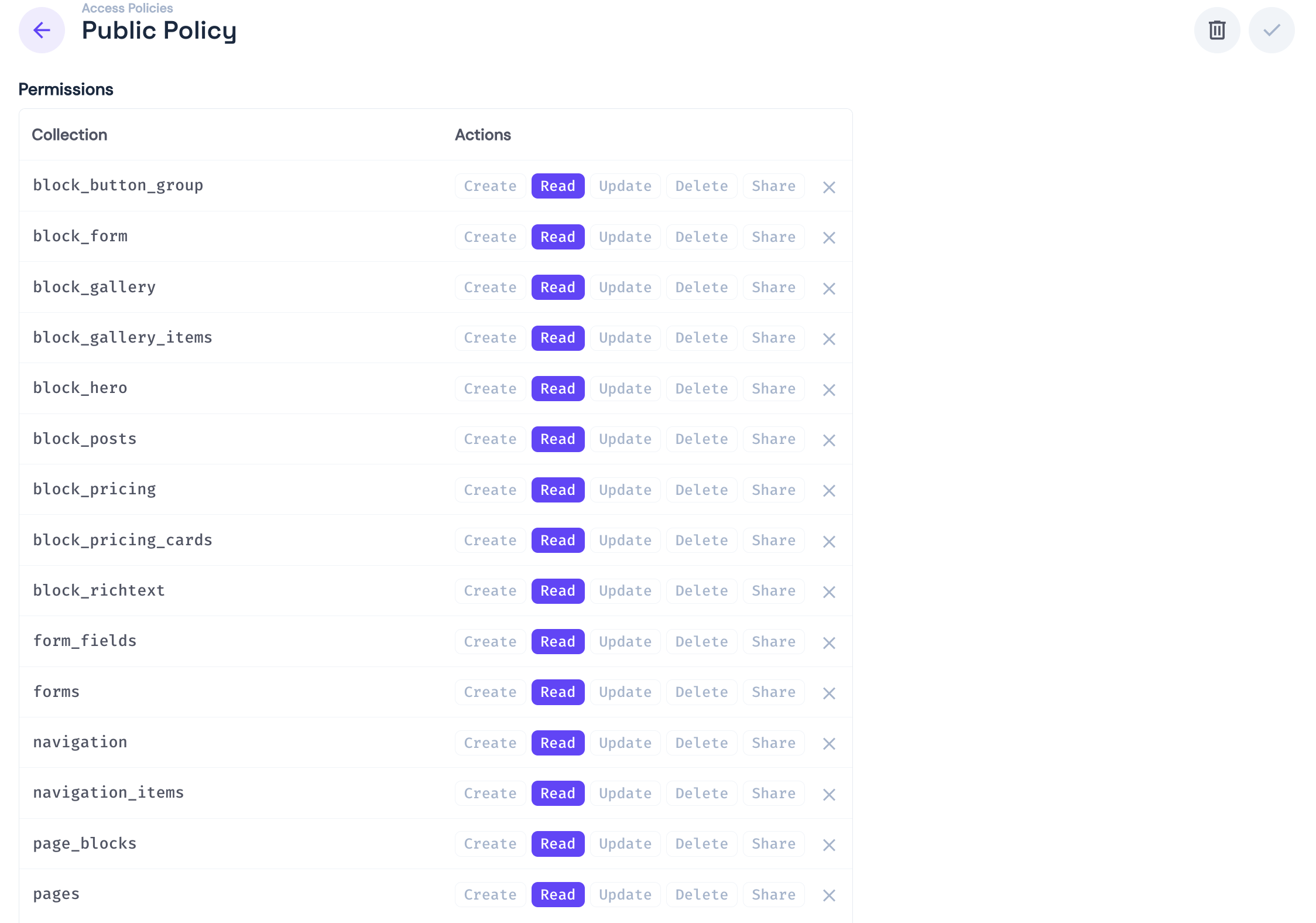Toggle Update permission for block_posts
Screen dimensions: 1316x923
[x=625, y=439]
